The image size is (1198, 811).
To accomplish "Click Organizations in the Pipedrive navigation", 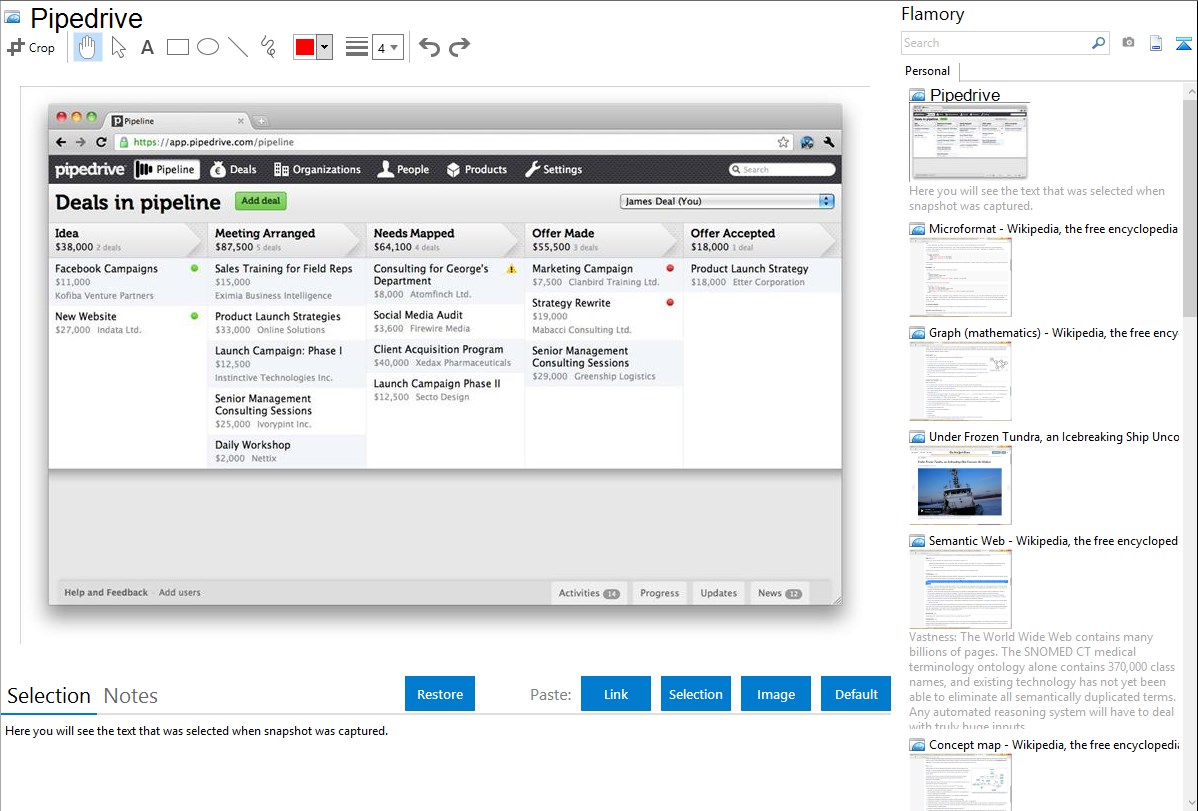I will click(x=317, y=170).
